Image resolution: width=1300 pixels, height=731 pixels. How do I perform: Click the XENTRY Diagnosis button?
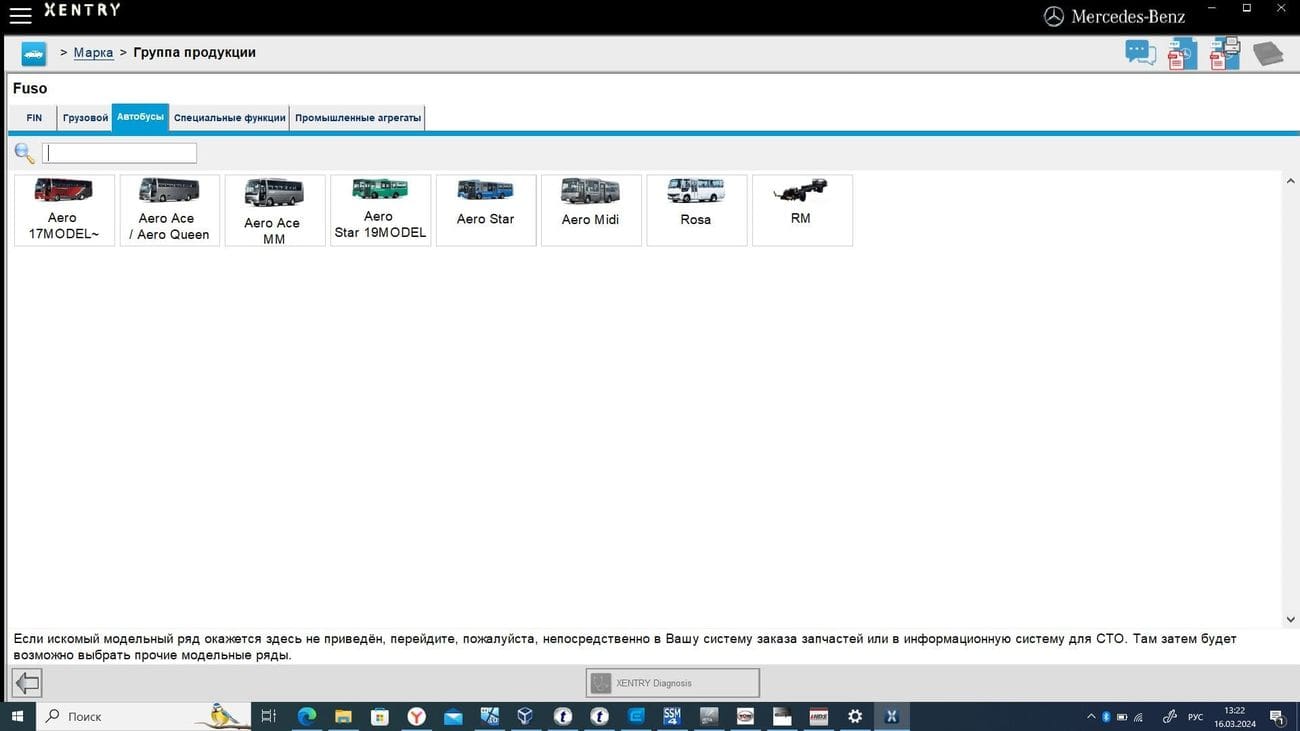[673, 683]
